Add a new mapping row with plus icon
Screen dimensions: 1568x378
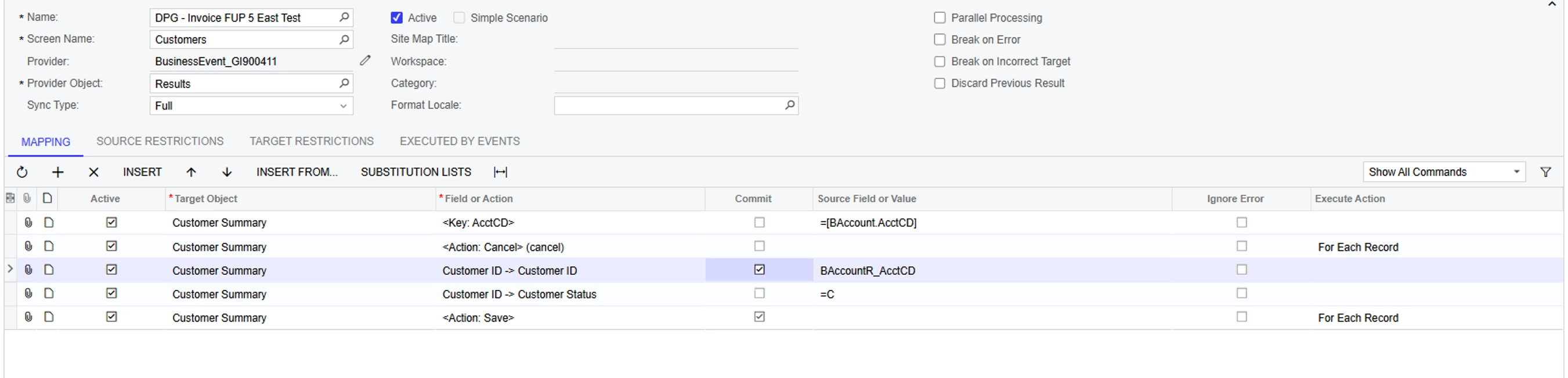[58, 172]
